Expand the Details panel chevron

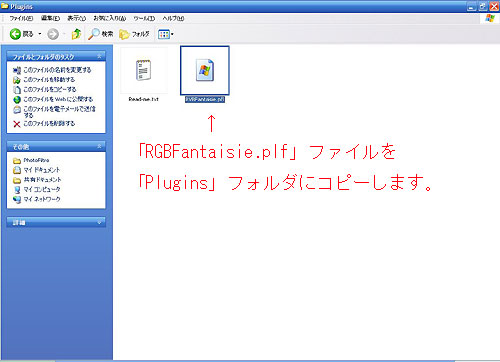99,222
